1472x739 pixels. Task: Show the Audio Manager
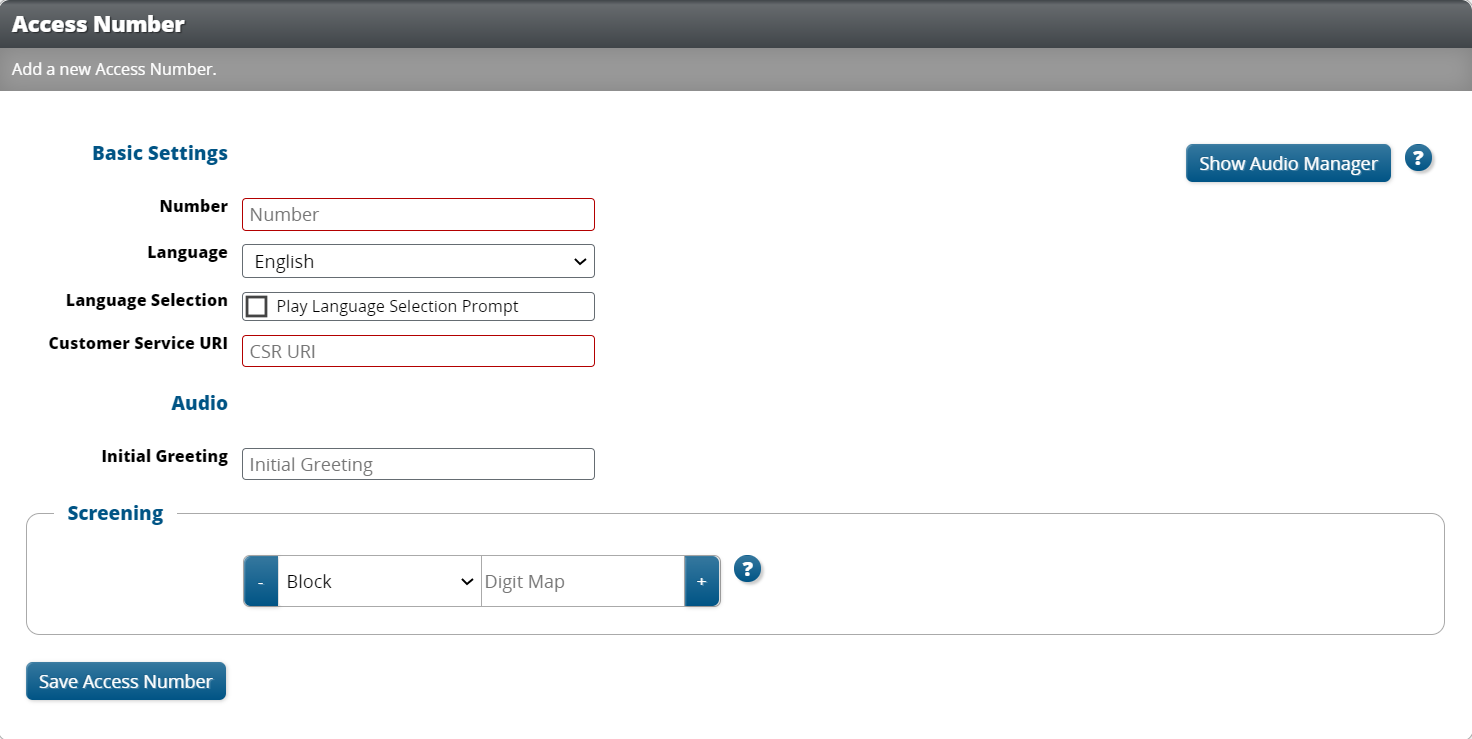point(1287,163)
